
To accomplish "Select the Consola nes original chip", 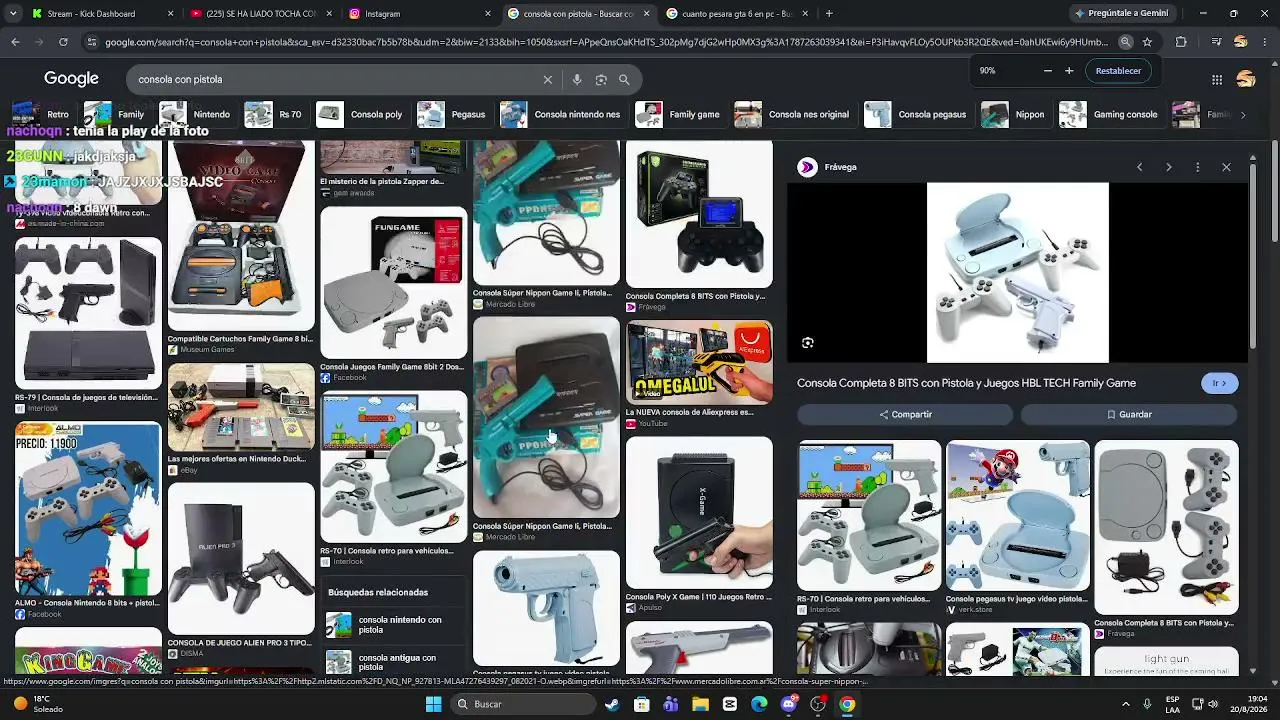I will pos(793,115).
